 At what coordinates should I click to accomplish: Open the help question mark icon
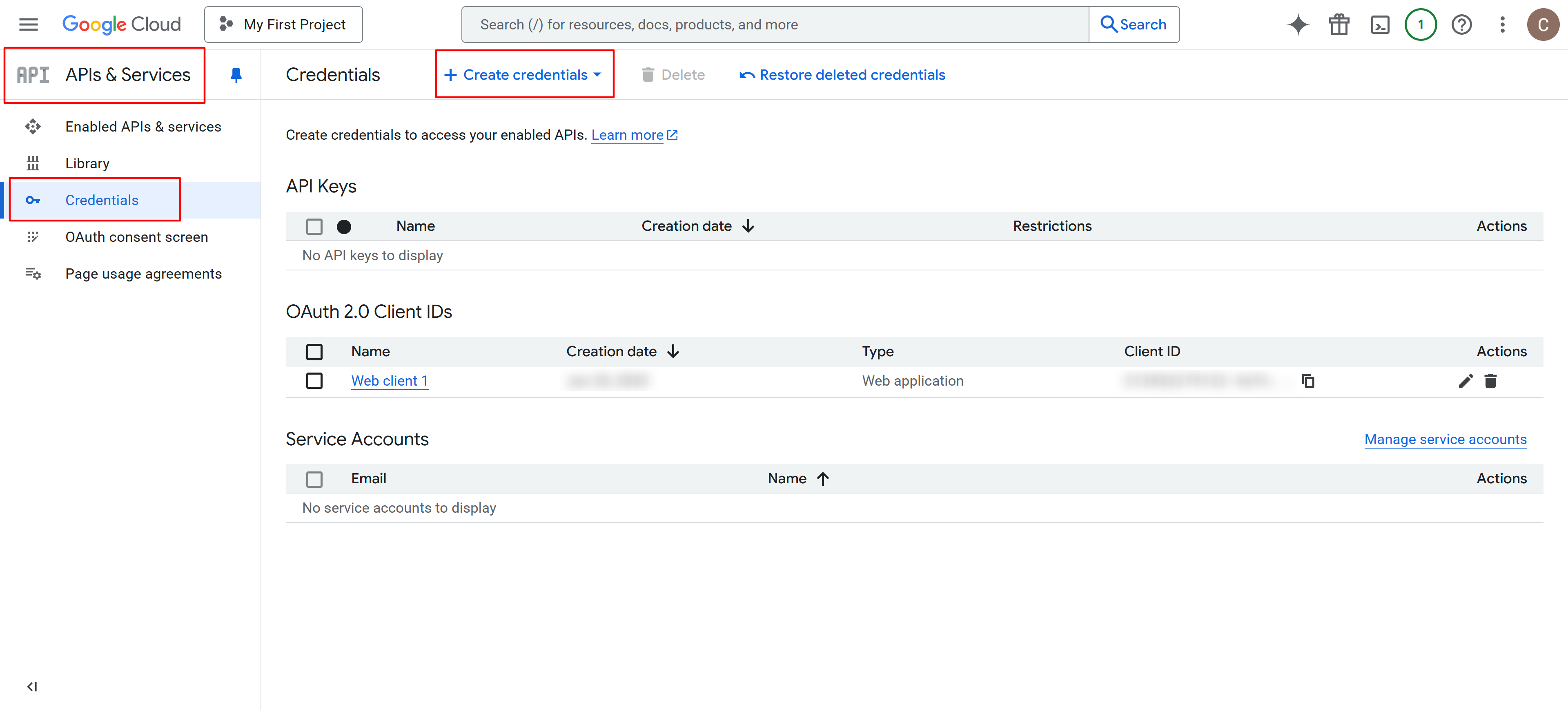click(1461, 25)
